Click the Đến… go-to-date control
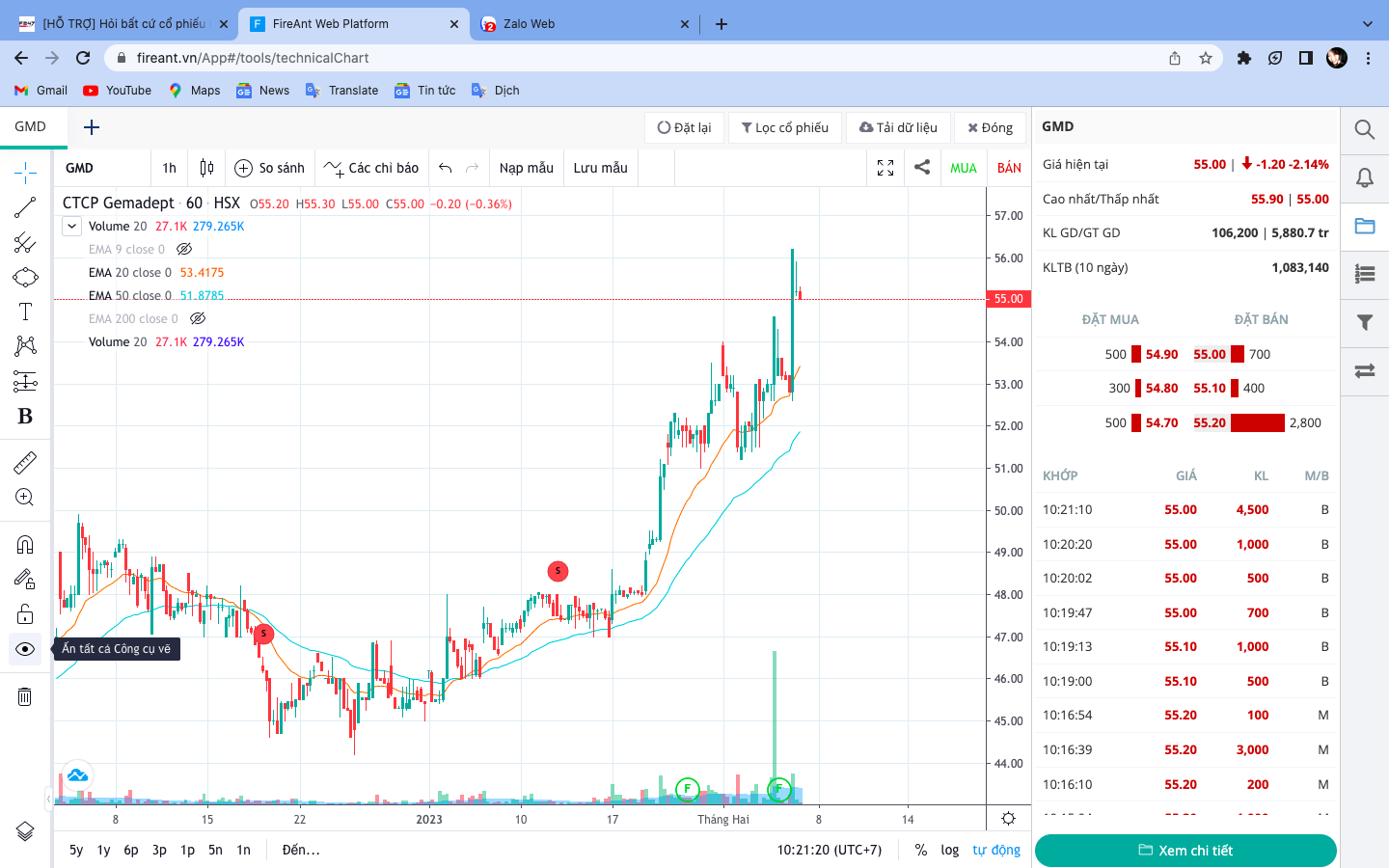Screen dimensions: 1389x868 (301, 850)
